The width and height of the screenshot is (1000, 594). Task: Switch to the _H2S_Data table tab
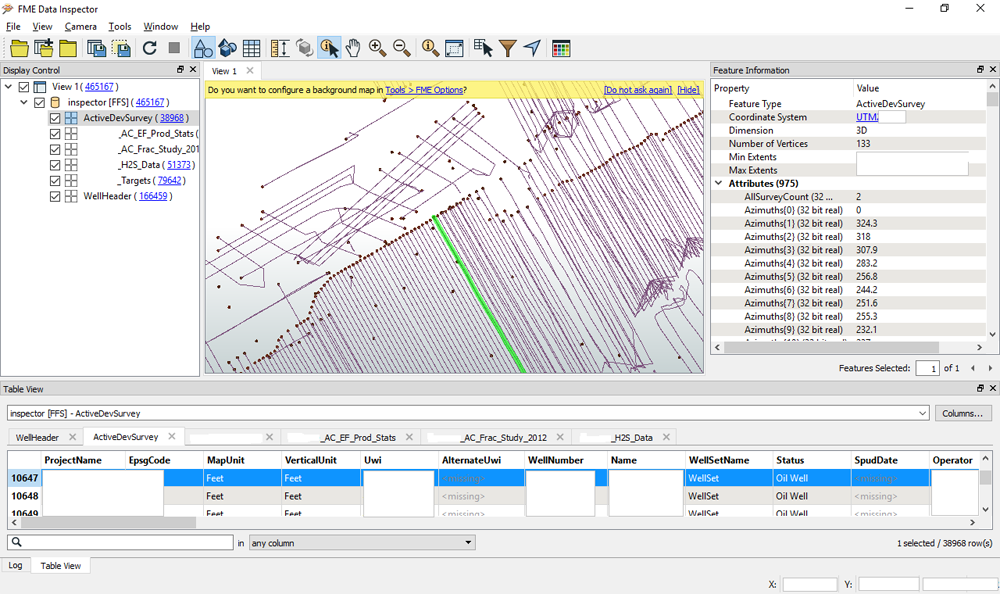(631, 438)
